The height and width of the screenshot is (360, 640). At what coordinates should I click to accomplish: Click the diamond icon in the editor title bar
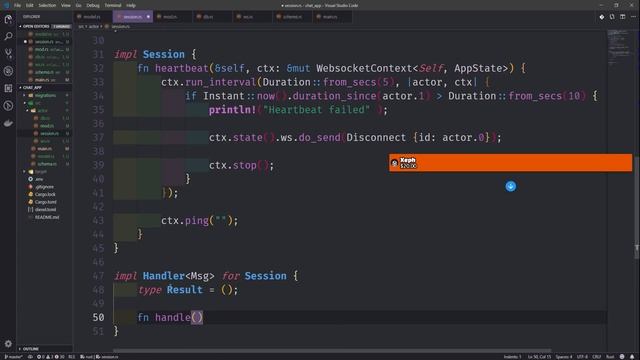tap(602, 17)
